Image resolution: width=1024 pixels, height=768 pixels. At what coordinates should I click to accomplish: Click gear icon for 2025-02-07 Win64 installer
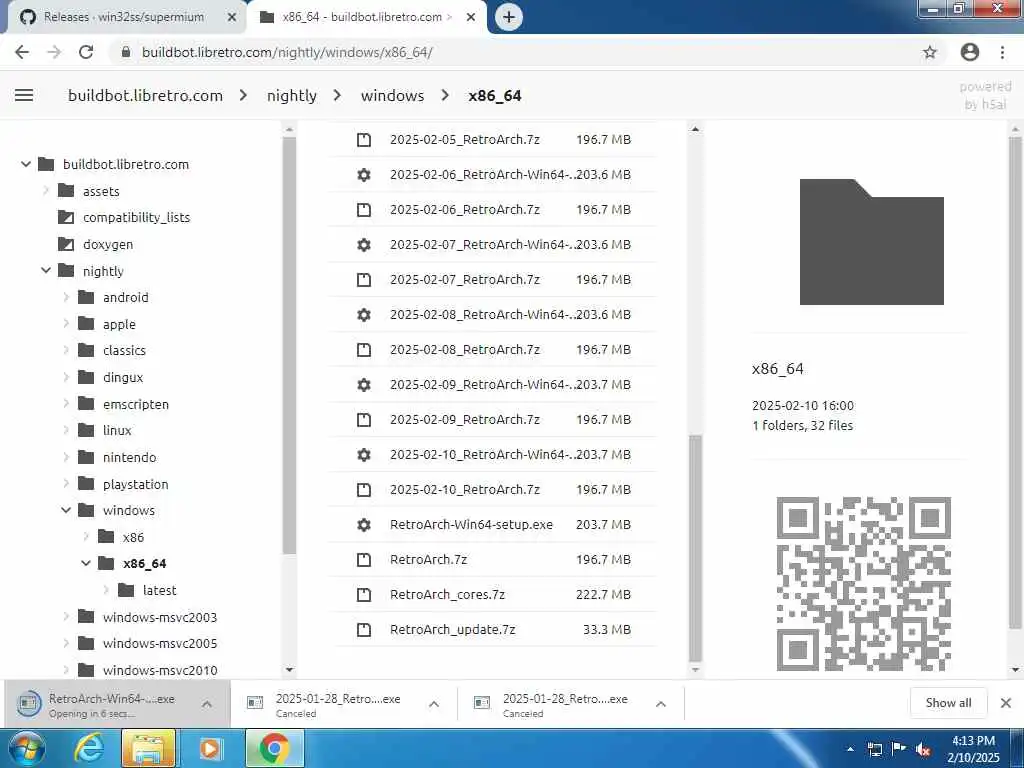click(364, 244)
